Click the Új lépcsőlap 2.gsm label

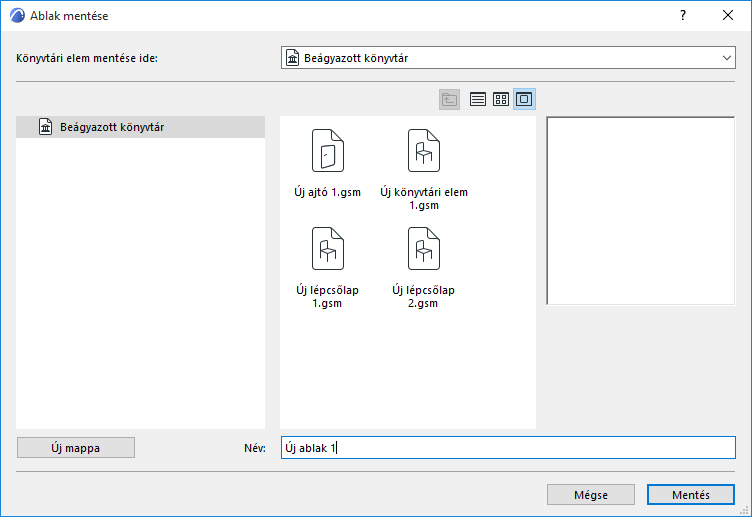coord(423,296)
